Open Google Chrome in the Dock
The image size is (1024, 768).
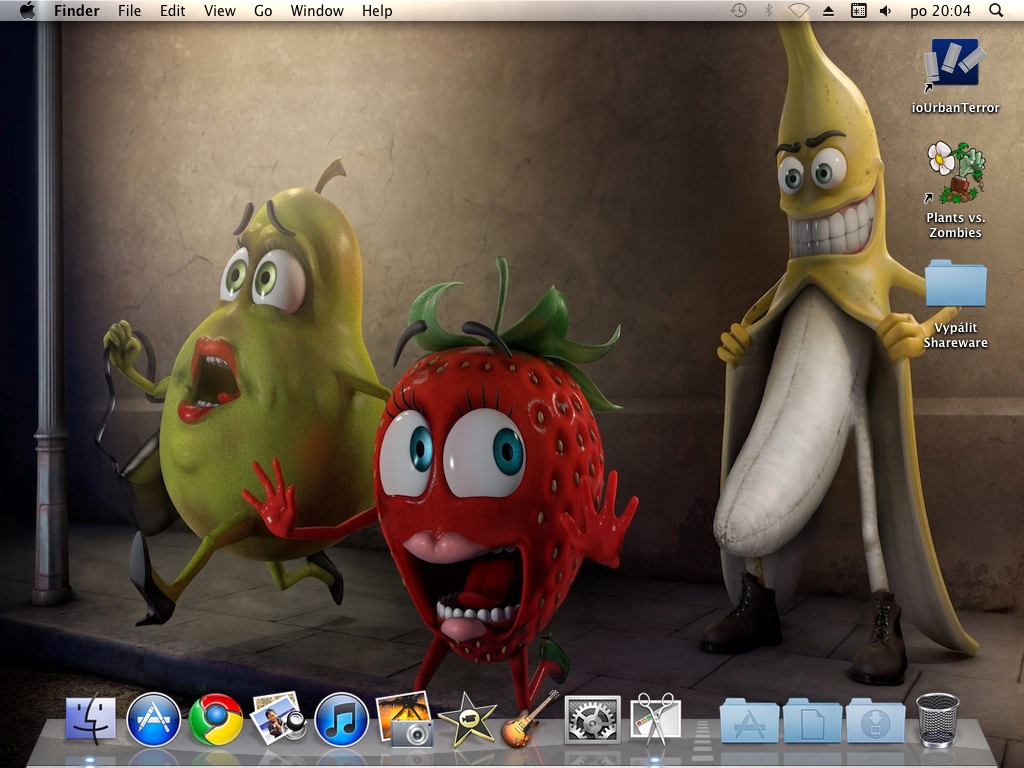point(216,720)
